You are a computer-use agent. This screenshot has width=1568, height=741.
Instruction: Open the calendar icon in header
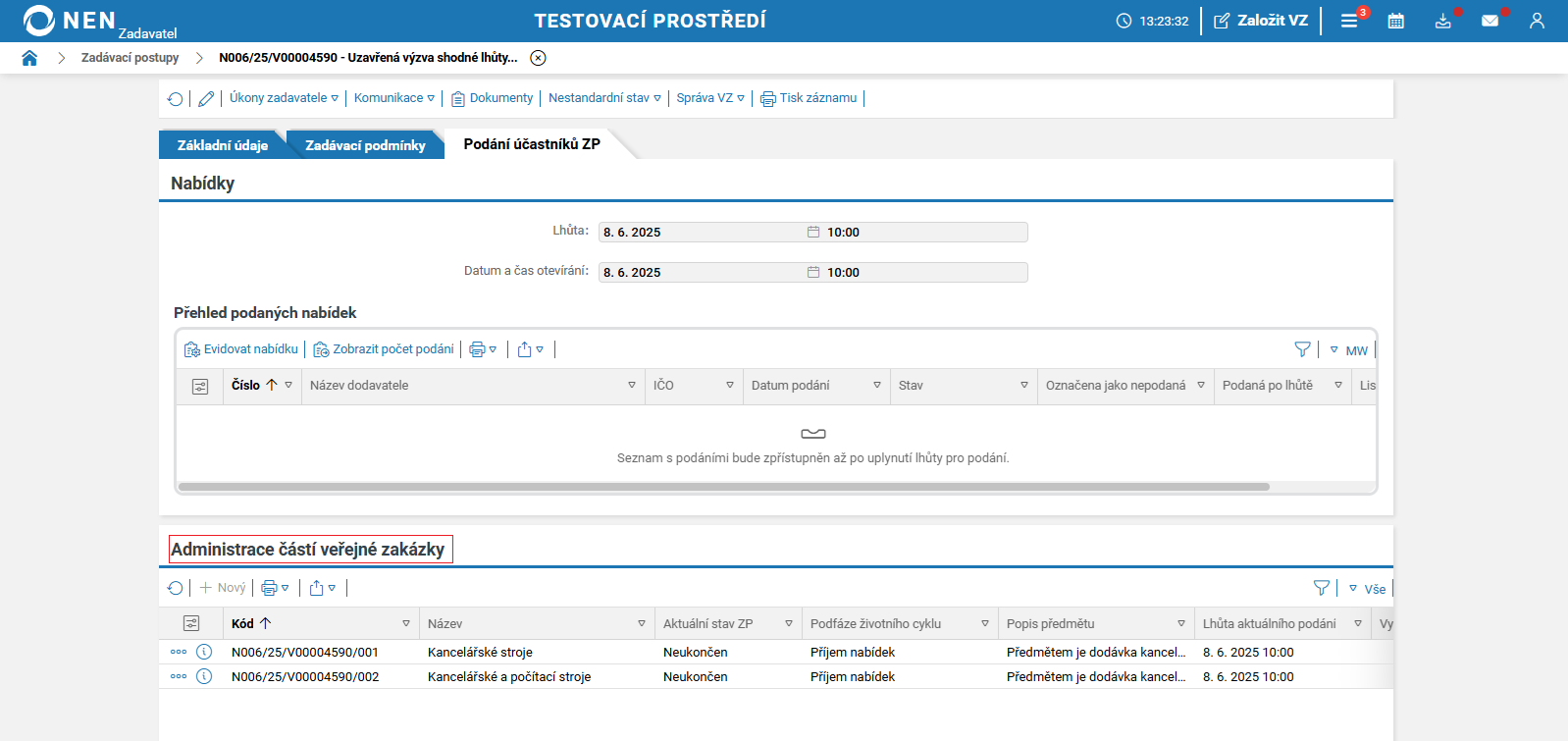(1395, 21)
